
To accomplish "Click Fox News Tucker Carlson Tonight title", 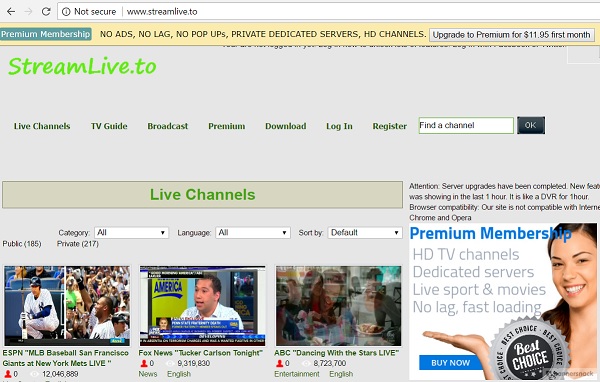I will pos(201,353).
